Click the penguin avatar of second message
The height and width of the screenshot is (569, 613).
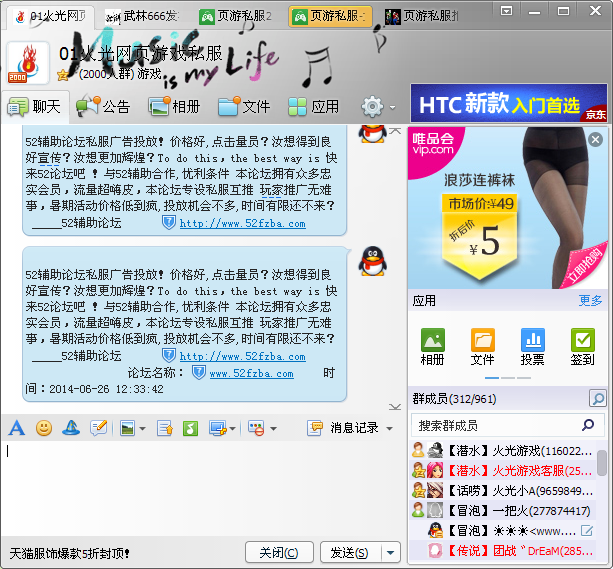pyautogui.click(x=373, y=261)
